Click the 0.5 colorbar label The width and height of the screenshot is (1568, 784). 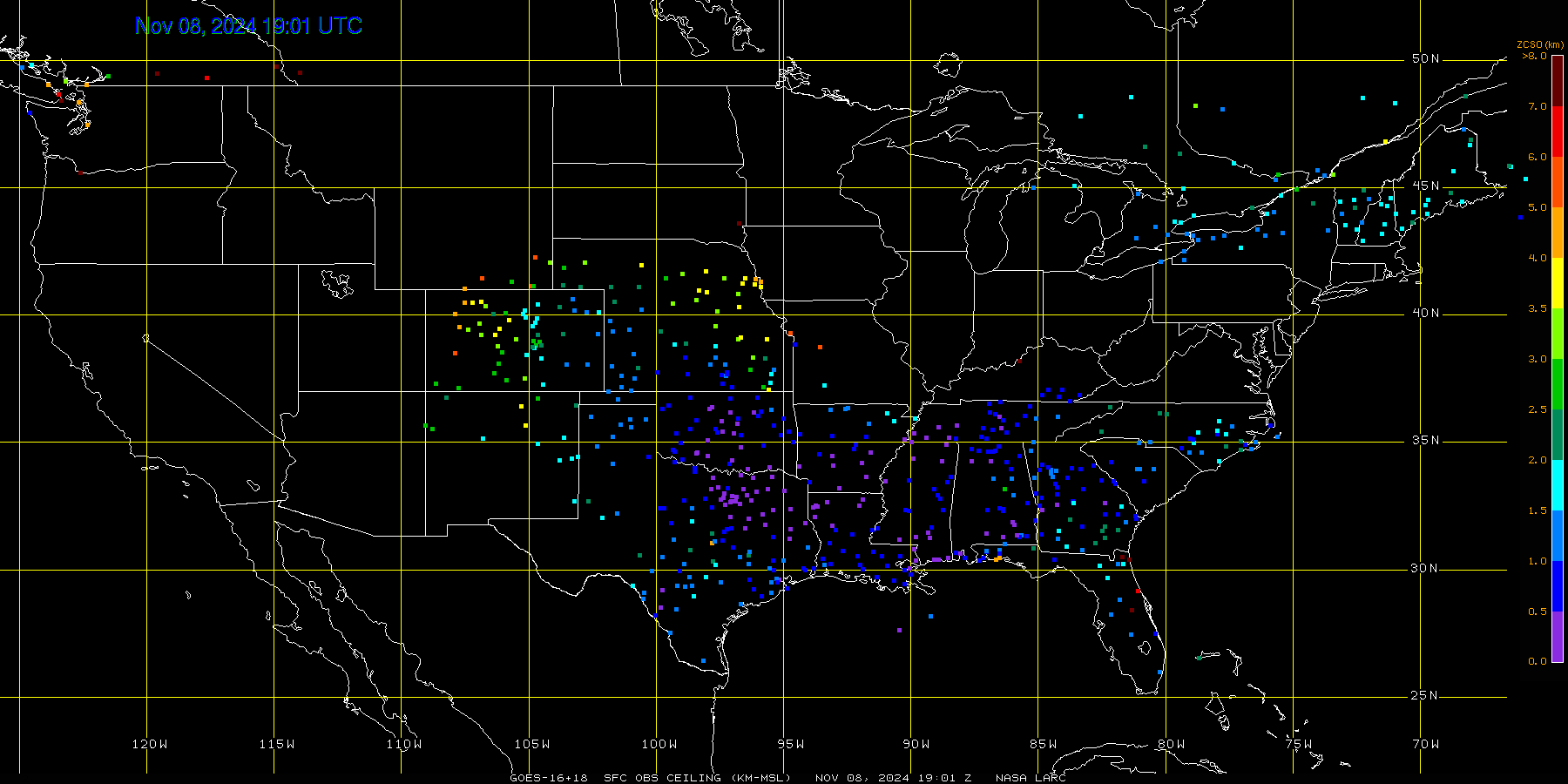(1538, 612)
